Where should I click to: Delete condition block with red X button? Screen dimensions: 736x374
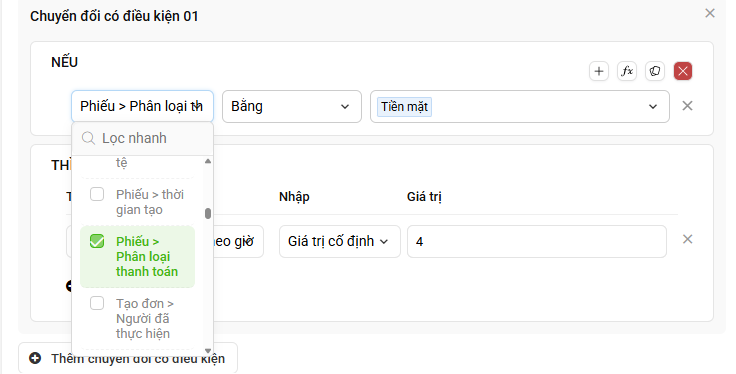[683, 71]
